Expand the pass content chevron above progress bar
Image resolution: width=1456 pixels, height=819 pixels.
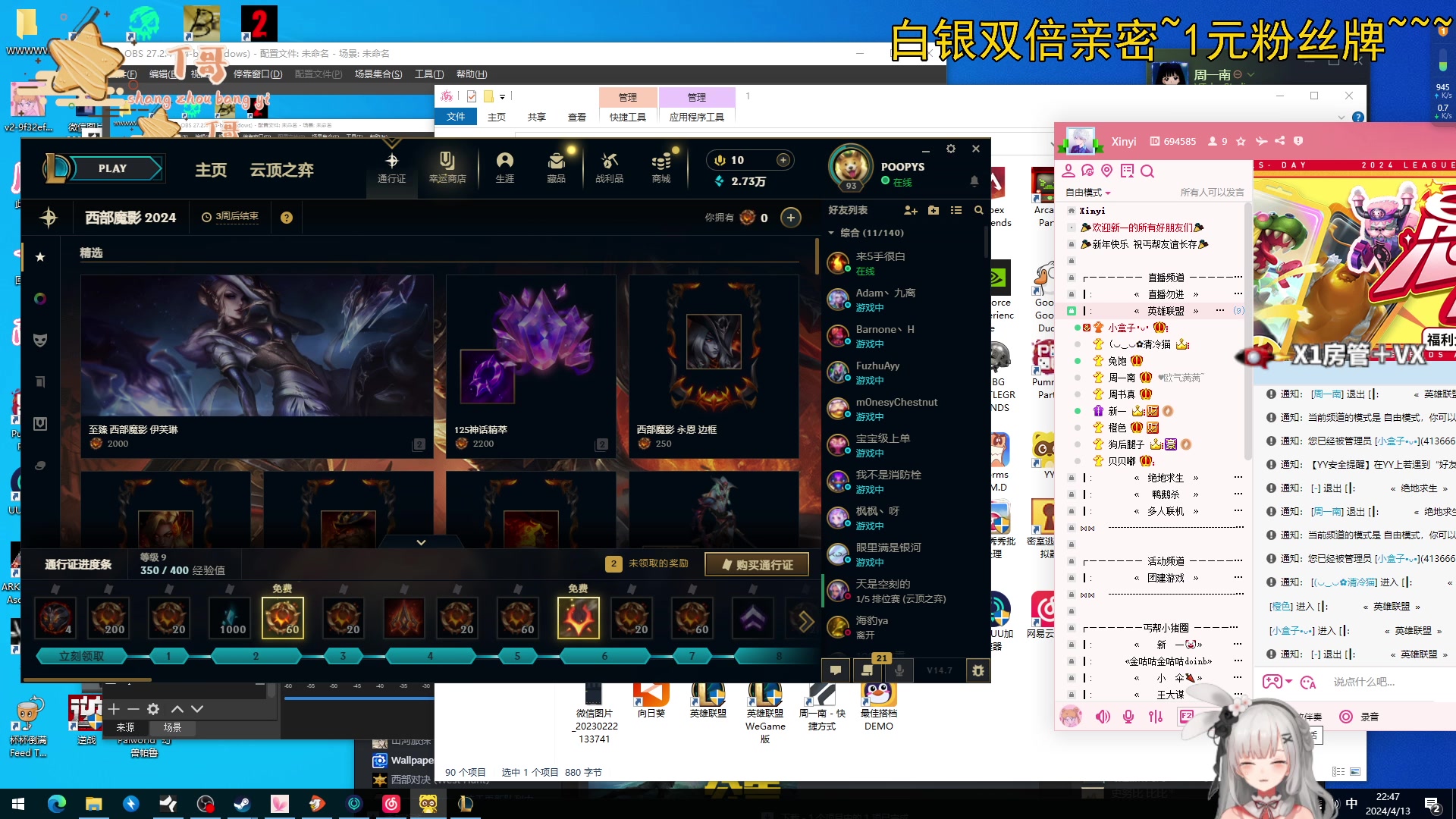click(421, 542)
